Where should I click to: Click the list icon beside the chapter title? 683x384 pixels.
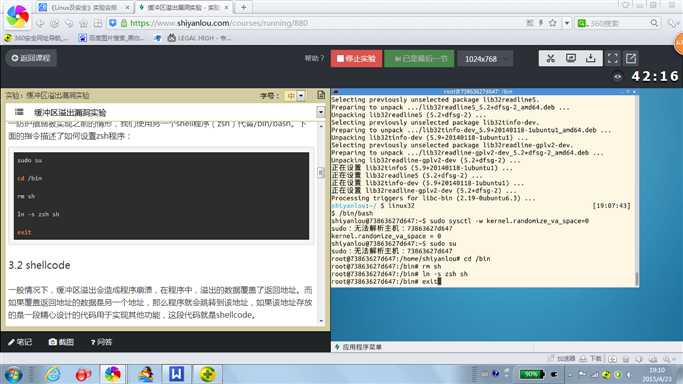tap(19, 112)
